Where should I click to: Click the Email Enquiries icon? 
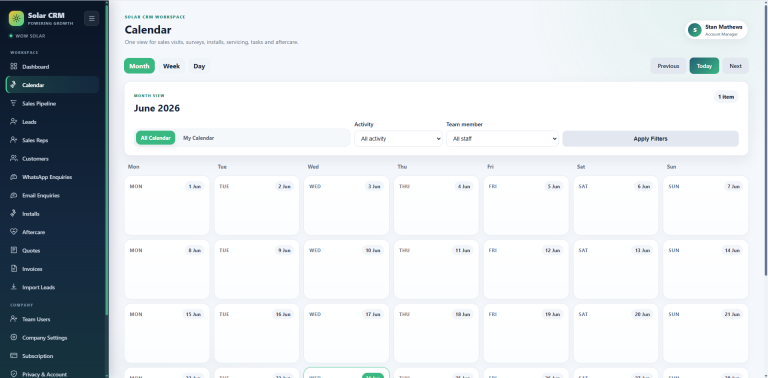(14, 195)
